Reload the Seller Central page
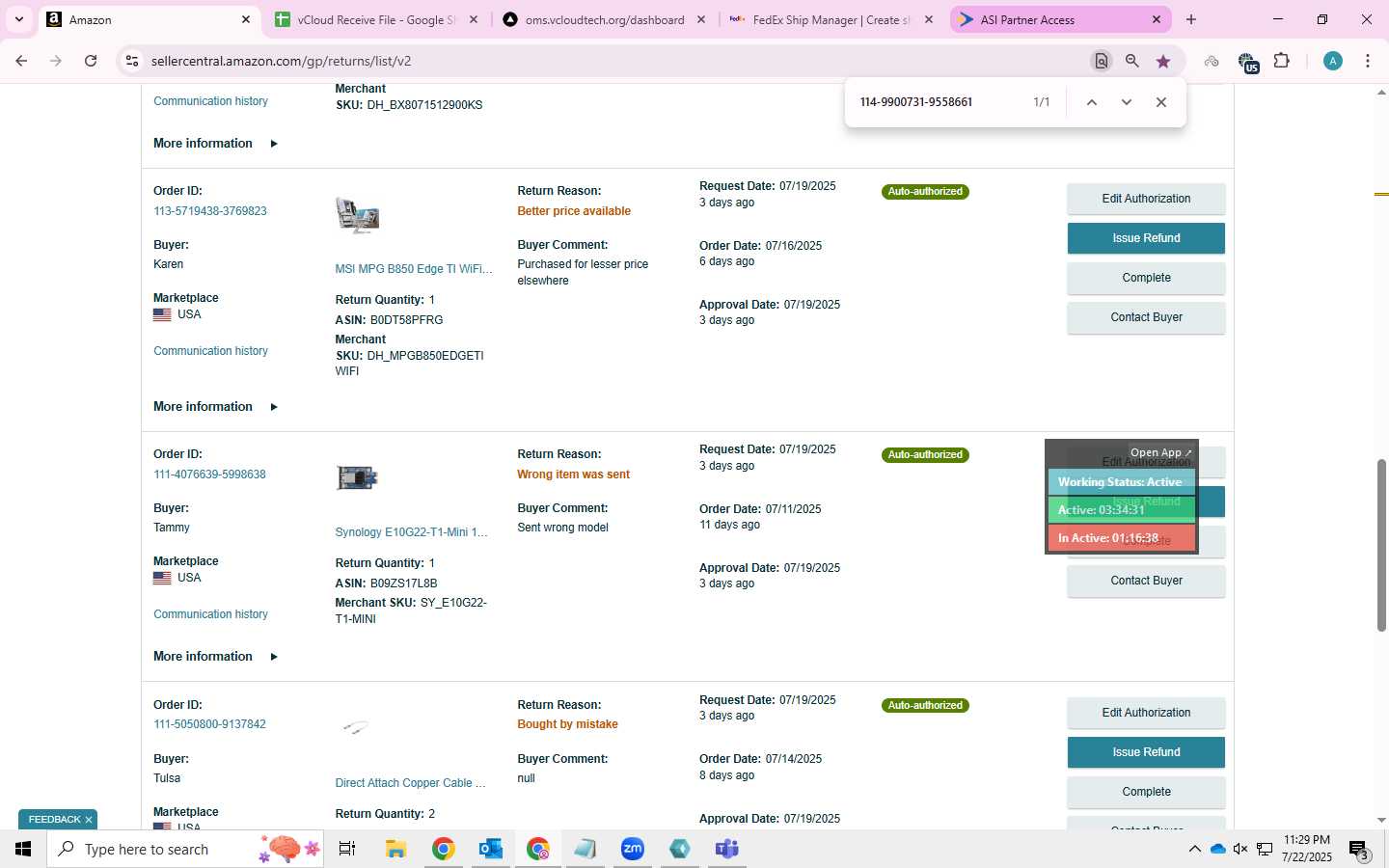This screenshot has width=1389, height=868. tap(91, 61)
